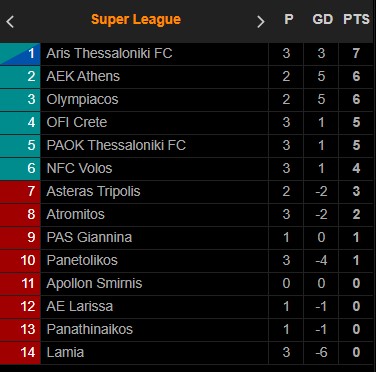Viewport: 376px width, 372px height.
Task: Open PAS Giannina team link
Action: (x=89, y=237)
